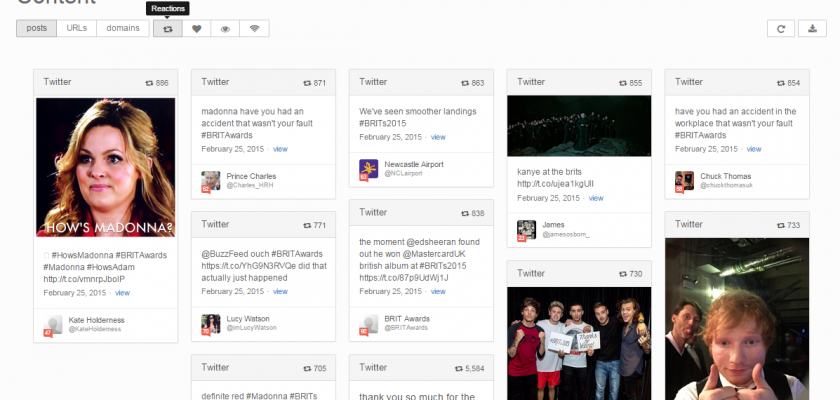The height and width of the screenshot is (400, 840).
Task: Open view link on Newcastle Airport post
Action: pos(438,136)
